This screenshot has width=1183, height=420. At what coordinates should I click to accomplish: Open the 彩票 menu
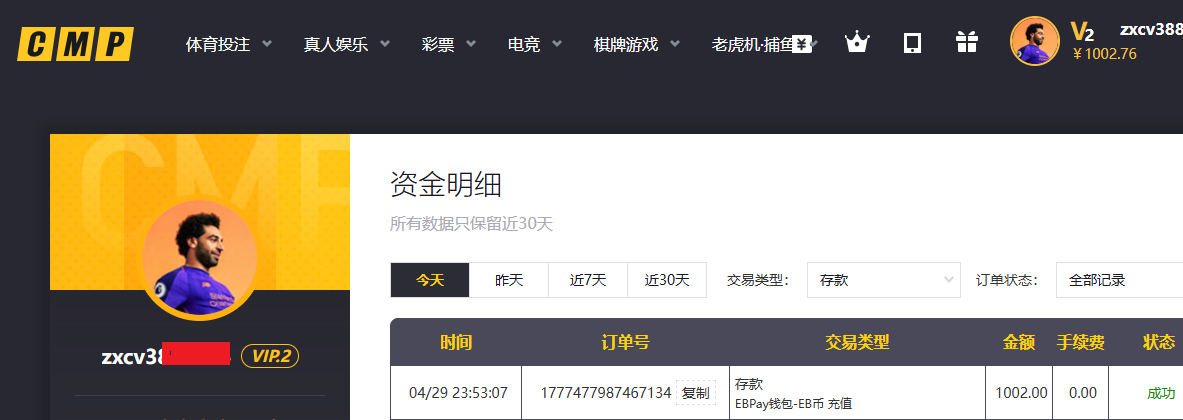tap(438, 44)
